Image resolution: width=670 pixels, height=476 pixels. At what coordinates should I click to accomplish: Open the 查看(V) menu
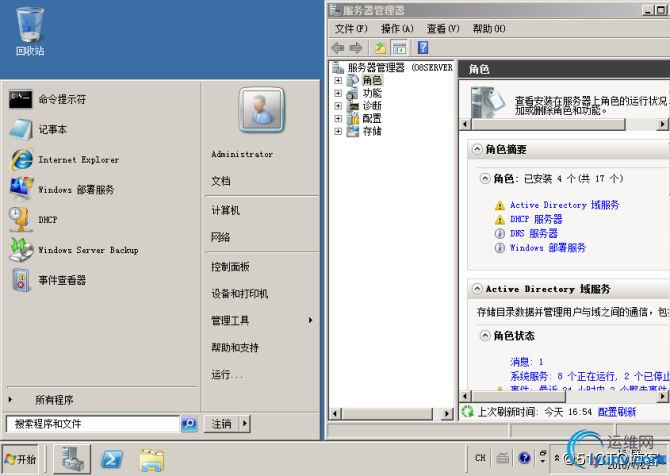pyautogui.click(x=443, y=29)
